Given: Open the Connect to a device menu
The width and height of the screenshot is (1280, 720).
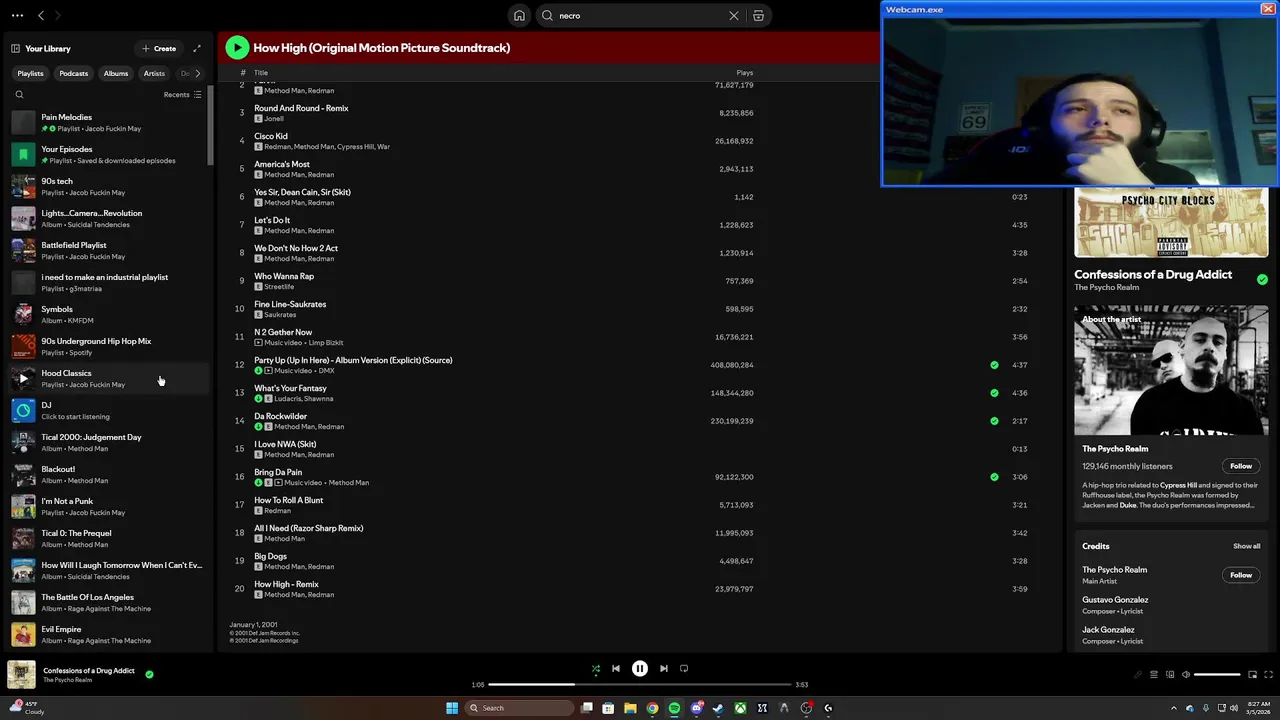Looking at the screenshot, I should tap(1170, 675).
